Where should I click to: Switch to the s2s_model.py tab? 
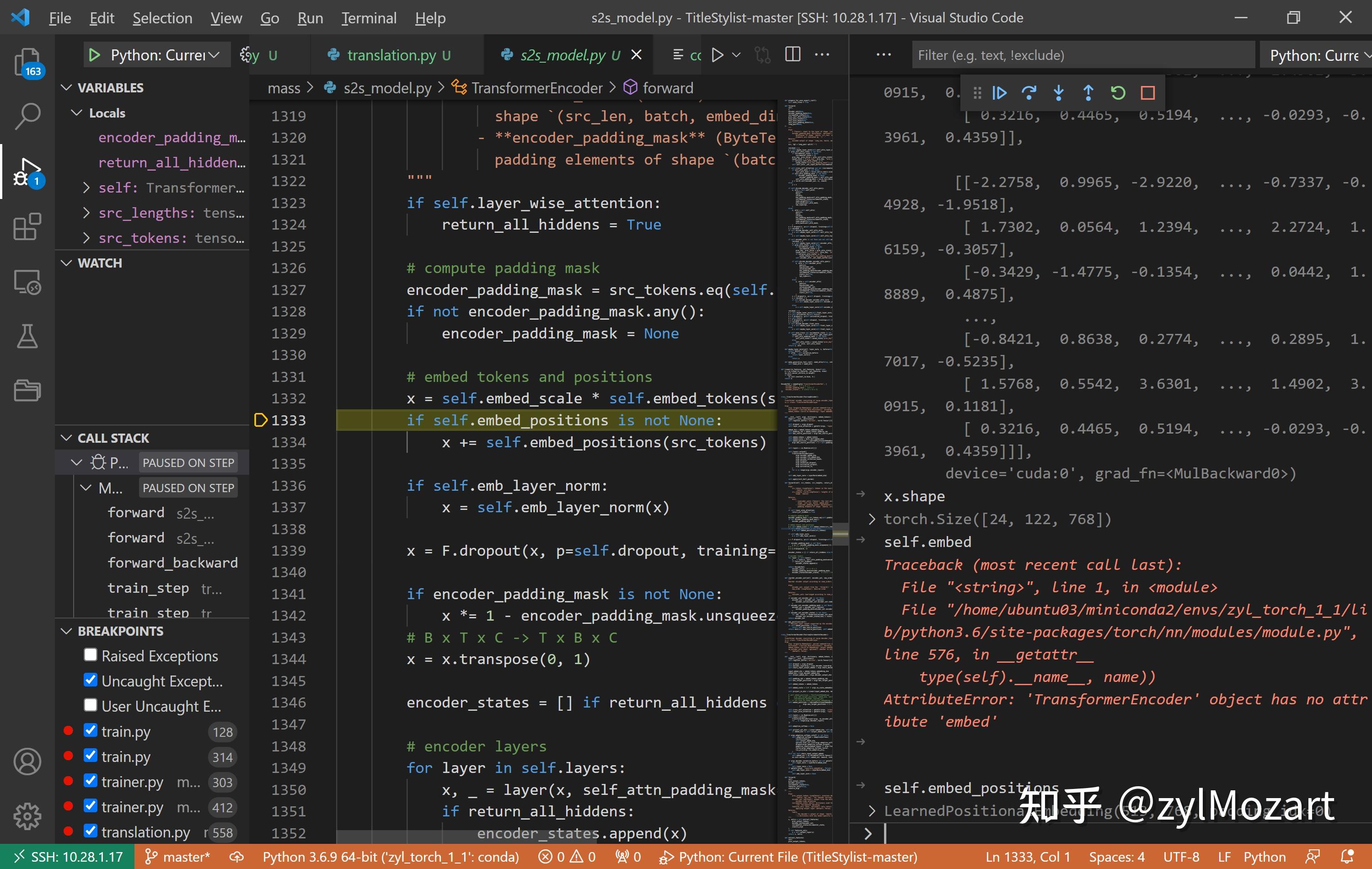click(x=568, y=55)
